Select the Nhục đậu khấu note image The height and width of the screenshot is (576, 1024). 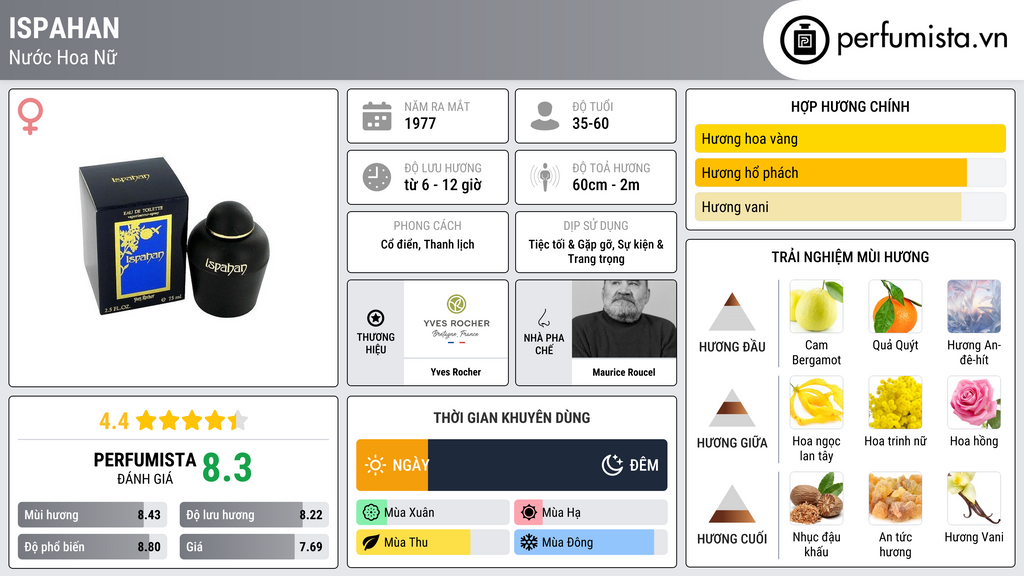(x=816, y=499)
